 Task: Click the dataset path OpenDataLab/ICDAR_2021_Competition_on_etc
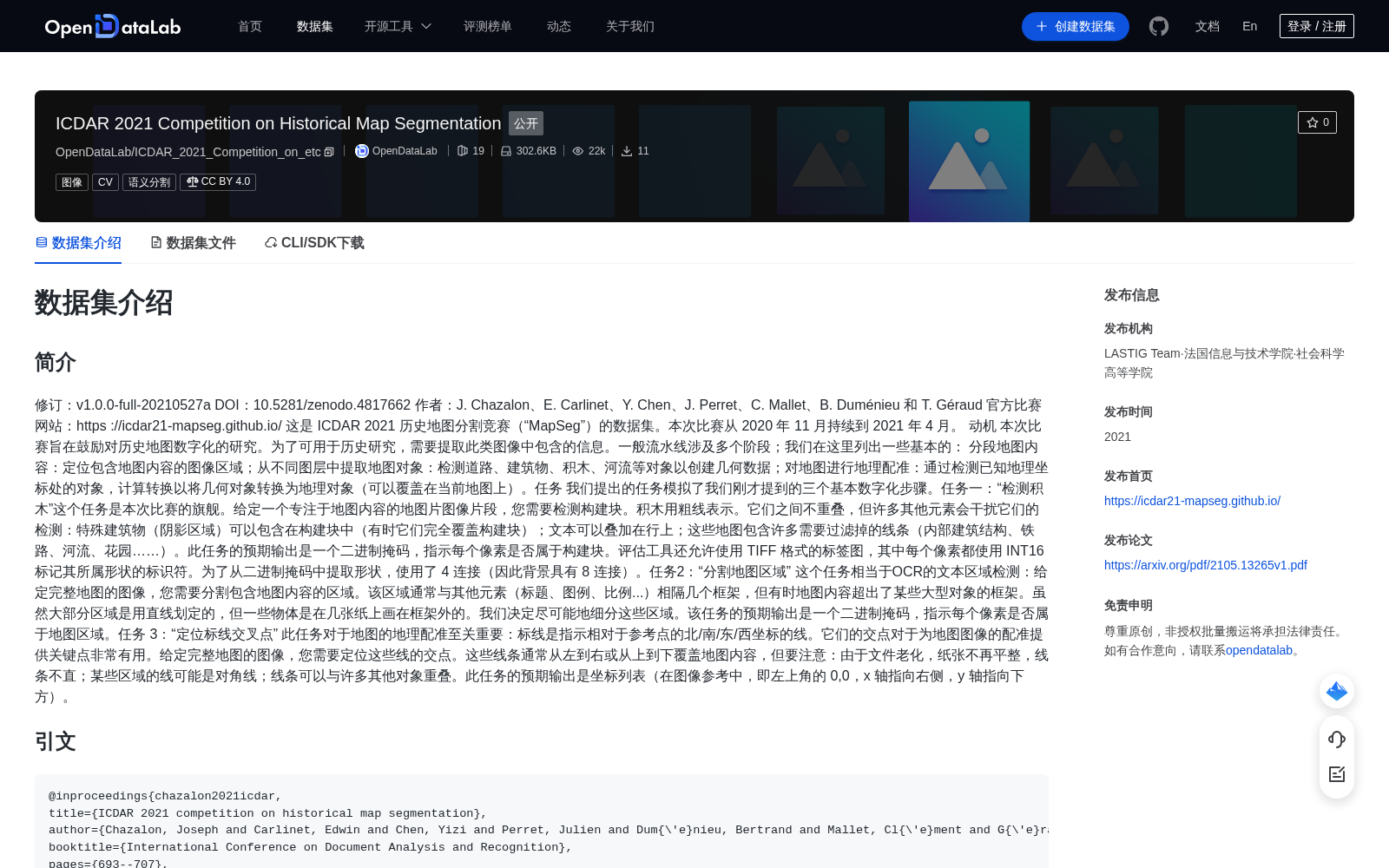pos(188,152)
